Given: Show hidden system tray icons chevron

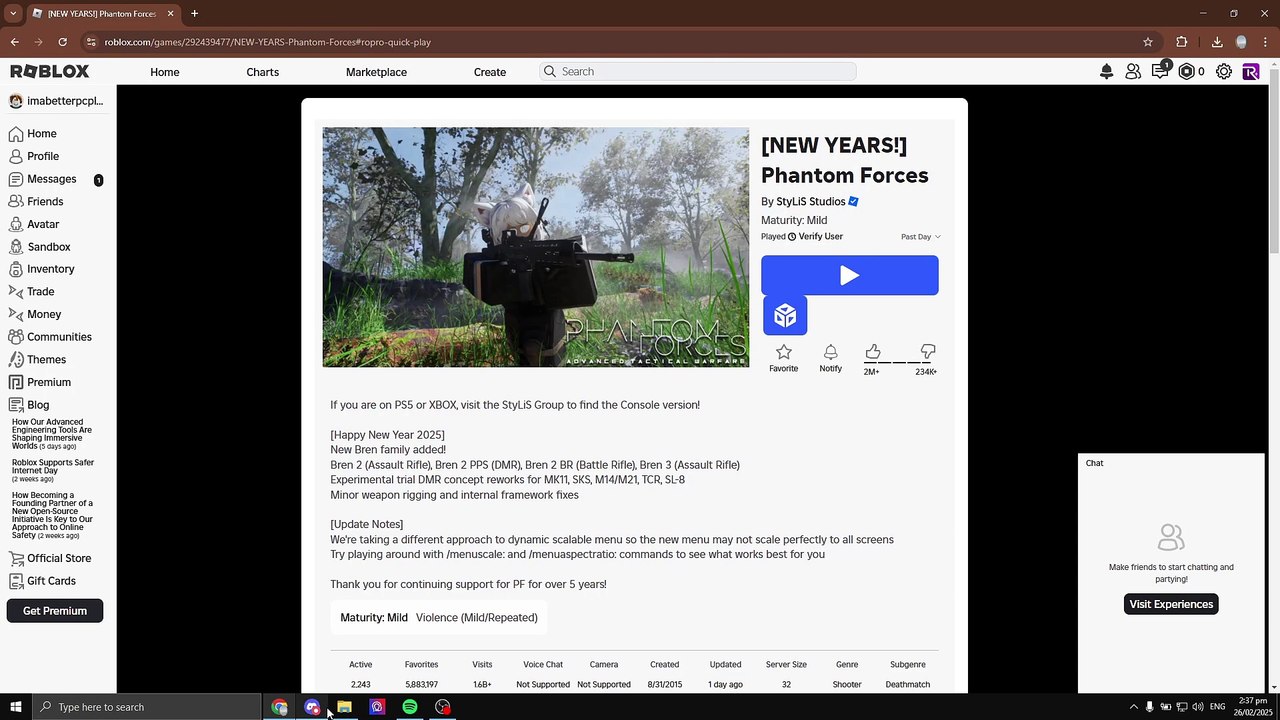Looking at the screenshot, I should [1134, 707].
